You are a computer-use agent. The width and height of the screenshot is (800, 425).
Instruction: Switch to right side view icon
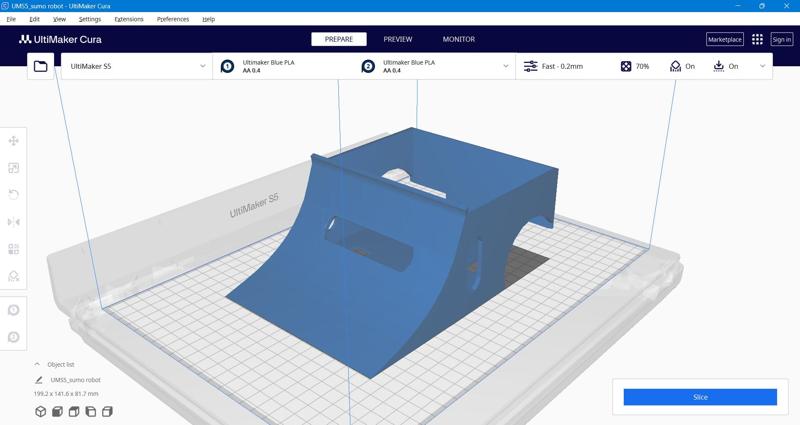(x=107, y=411)
